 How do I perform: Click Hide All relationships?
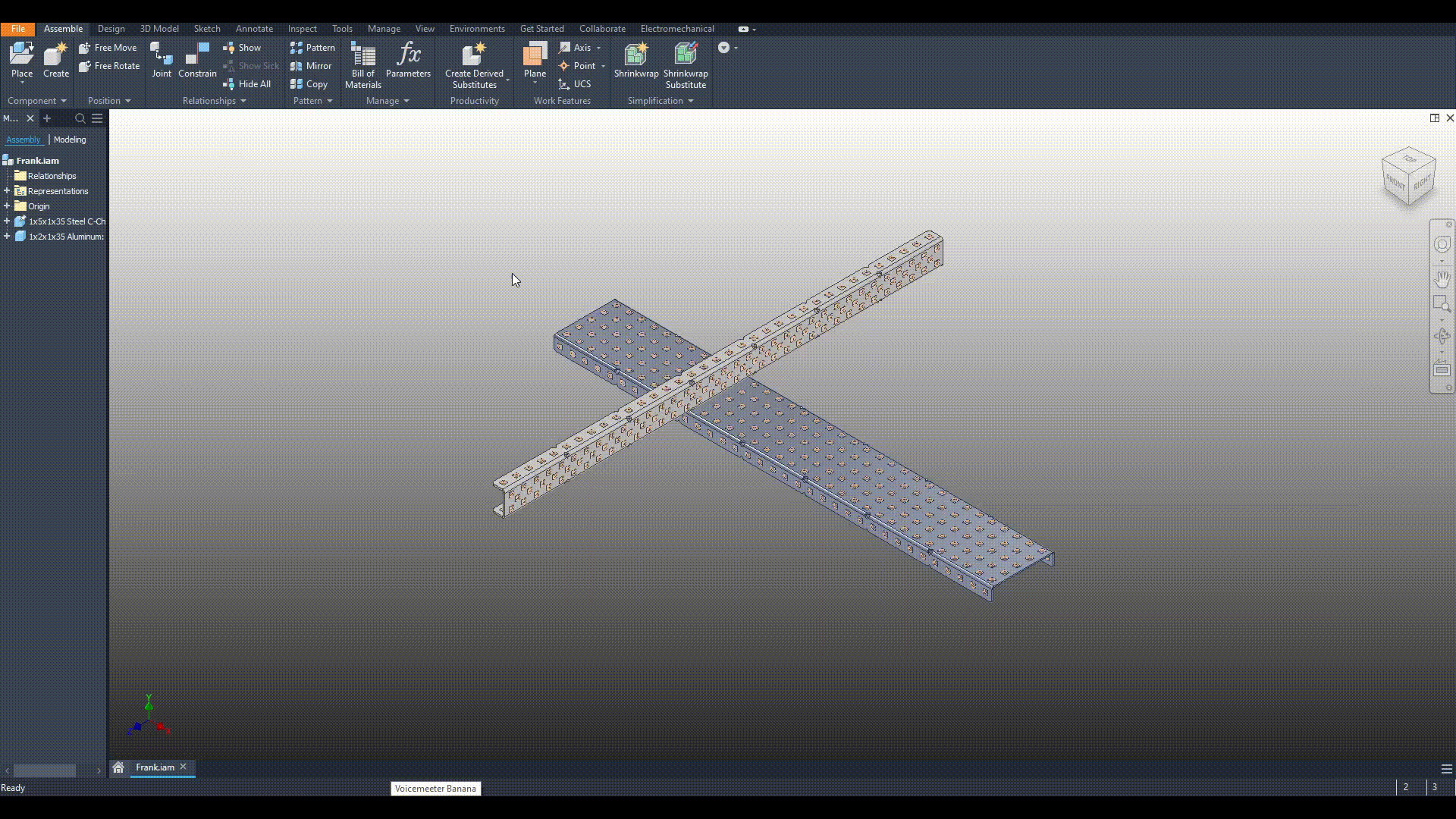pyautogui.click(x=246, y=84)
